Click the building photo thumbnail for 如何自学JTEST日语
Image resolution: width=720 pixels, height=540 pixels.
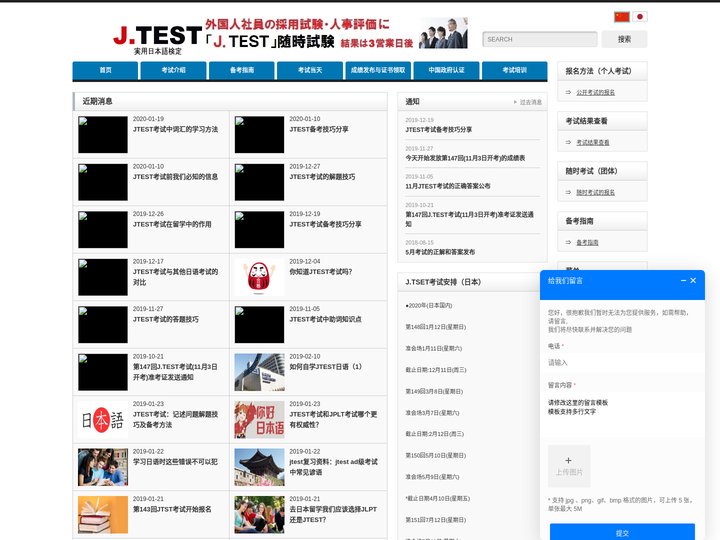click(259, 372)
